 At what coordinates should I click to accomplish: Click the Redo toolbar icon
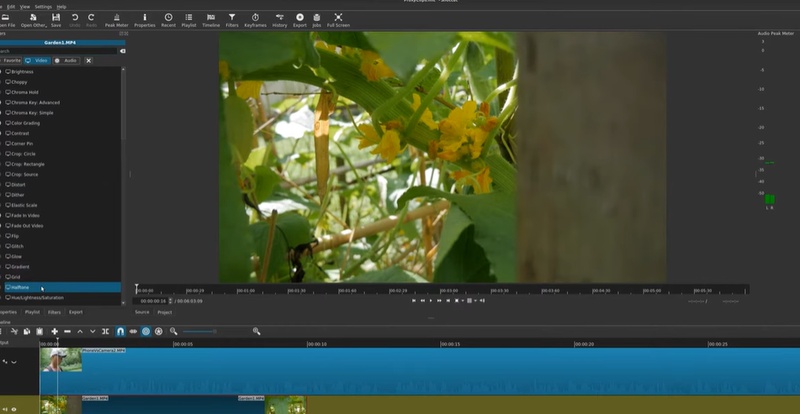point(91,20)
